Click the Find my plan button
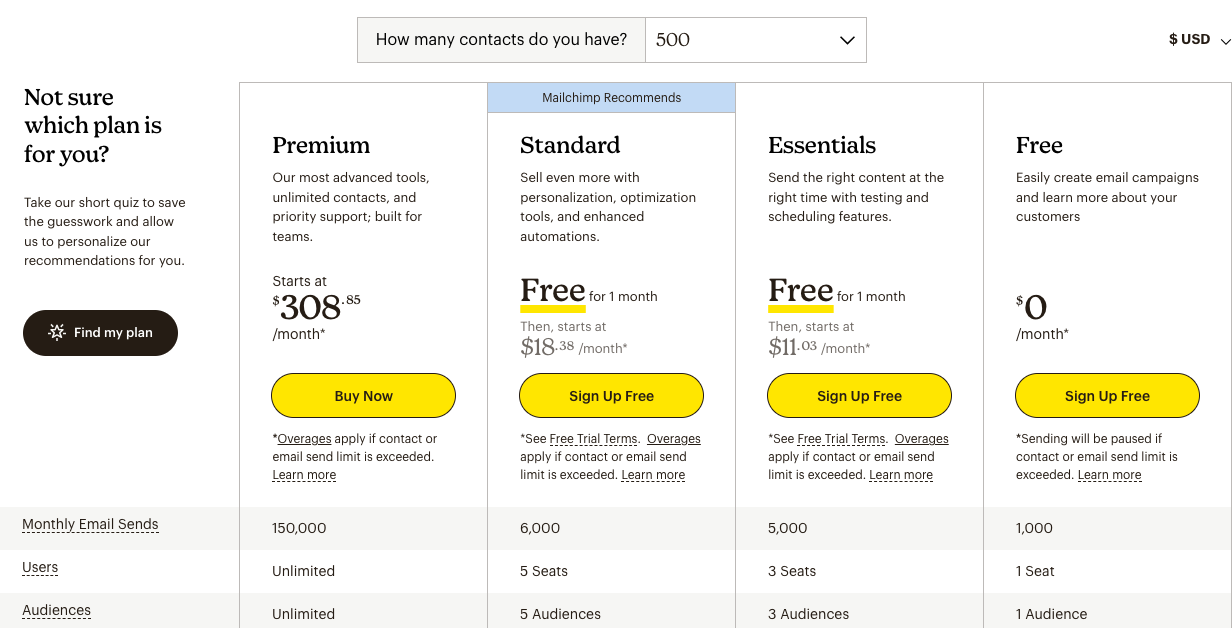Image resolution: width=1232 pixels, height=628 pixels. point(100,333)
